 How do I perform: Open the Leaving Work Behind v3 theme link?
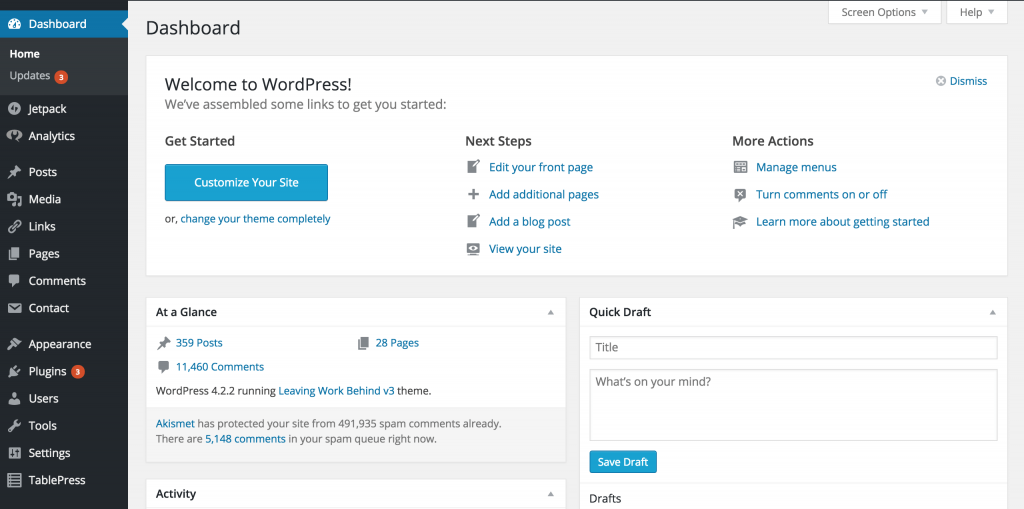336,391
